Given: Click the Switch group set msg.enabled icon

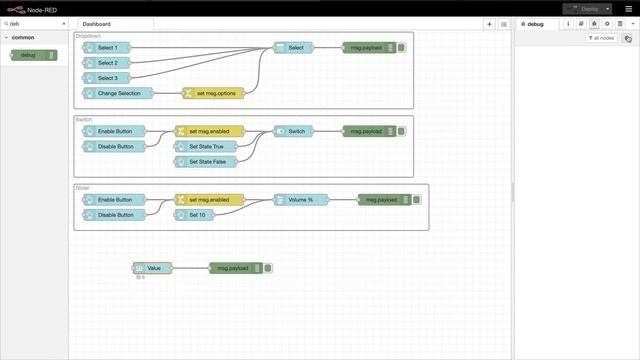Looking at the screenshot, I should [x=181, y=131].
